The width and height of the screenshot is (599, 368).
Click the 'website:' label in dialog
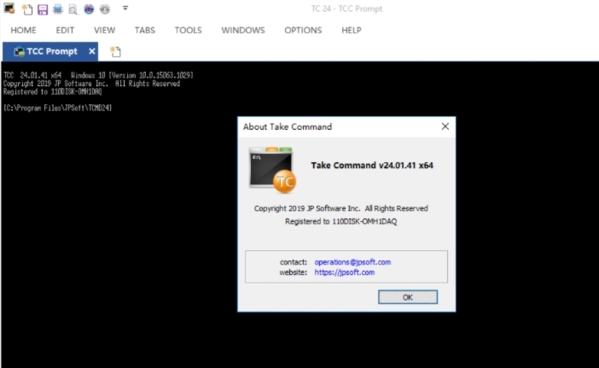[x=293, y=272]
